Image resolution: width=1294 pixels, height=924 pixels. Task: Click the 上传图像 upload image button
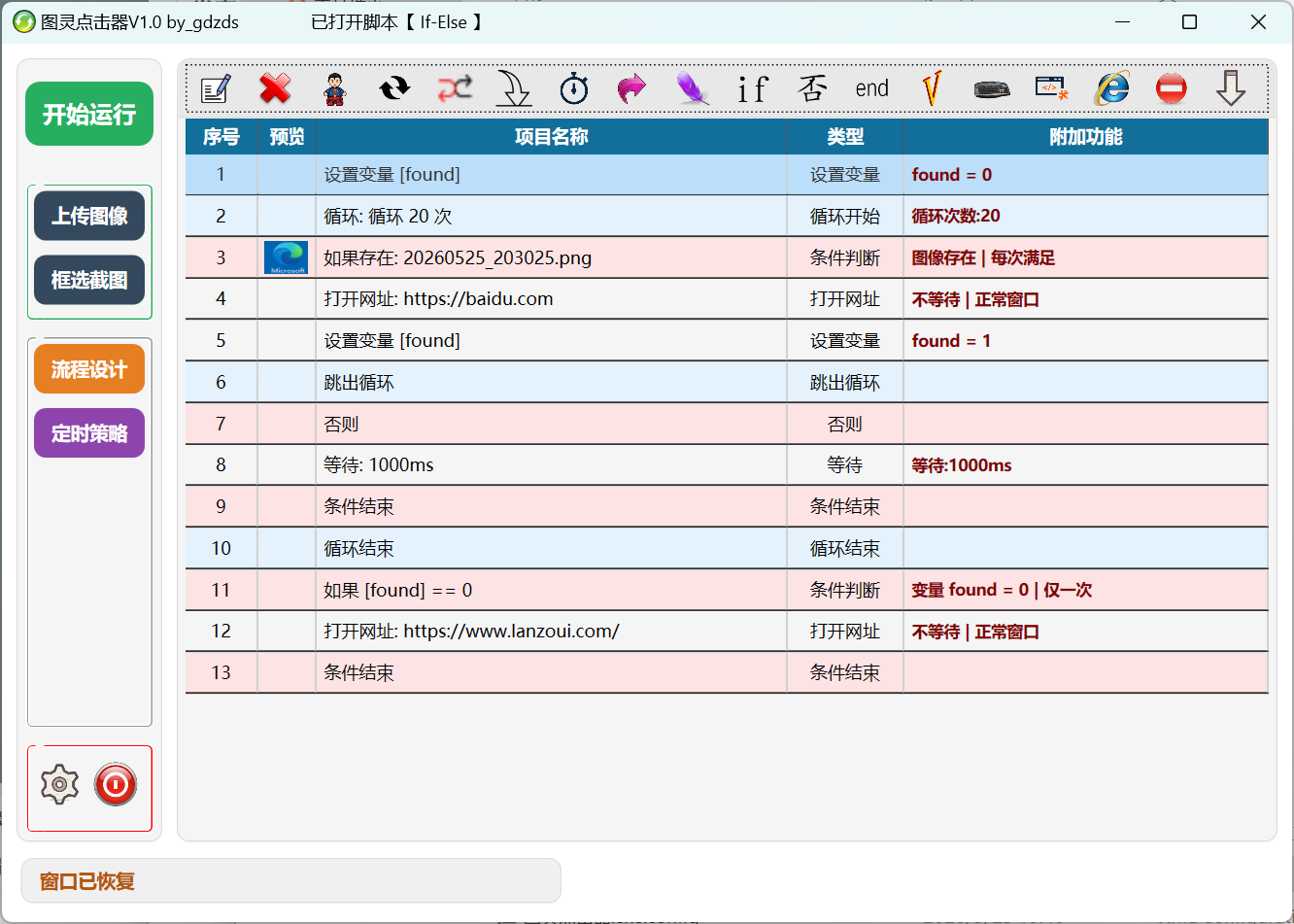89,216
